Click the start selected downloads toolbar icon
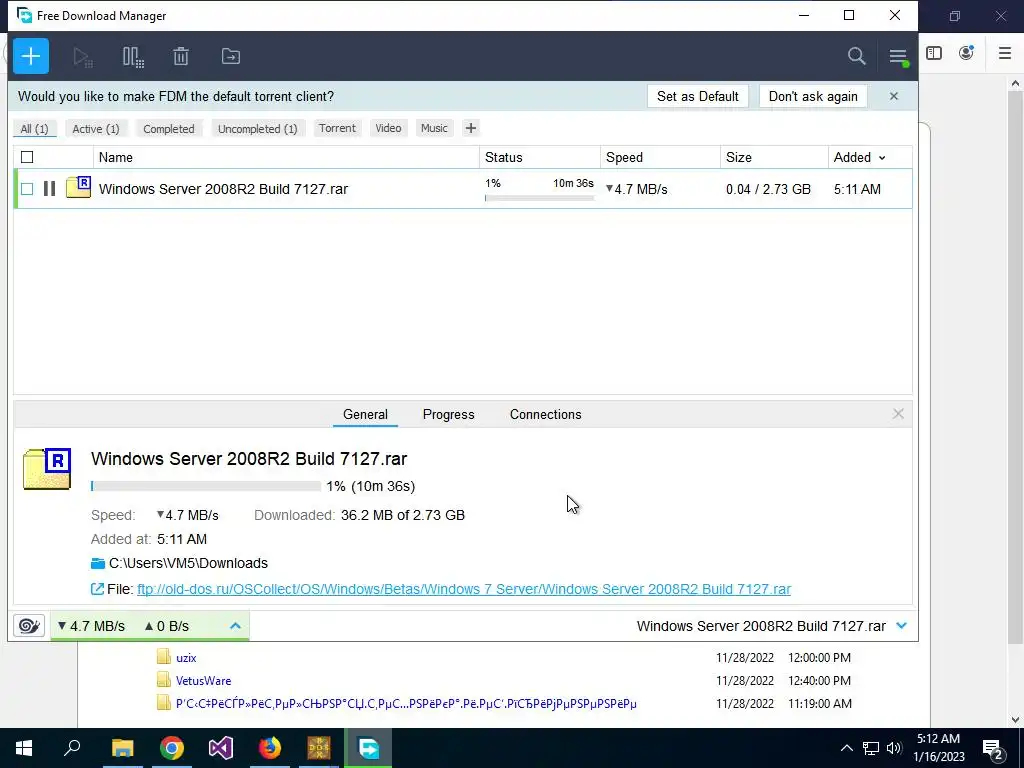The width and height of the screenshot is (1024, 768). point(83,57)
